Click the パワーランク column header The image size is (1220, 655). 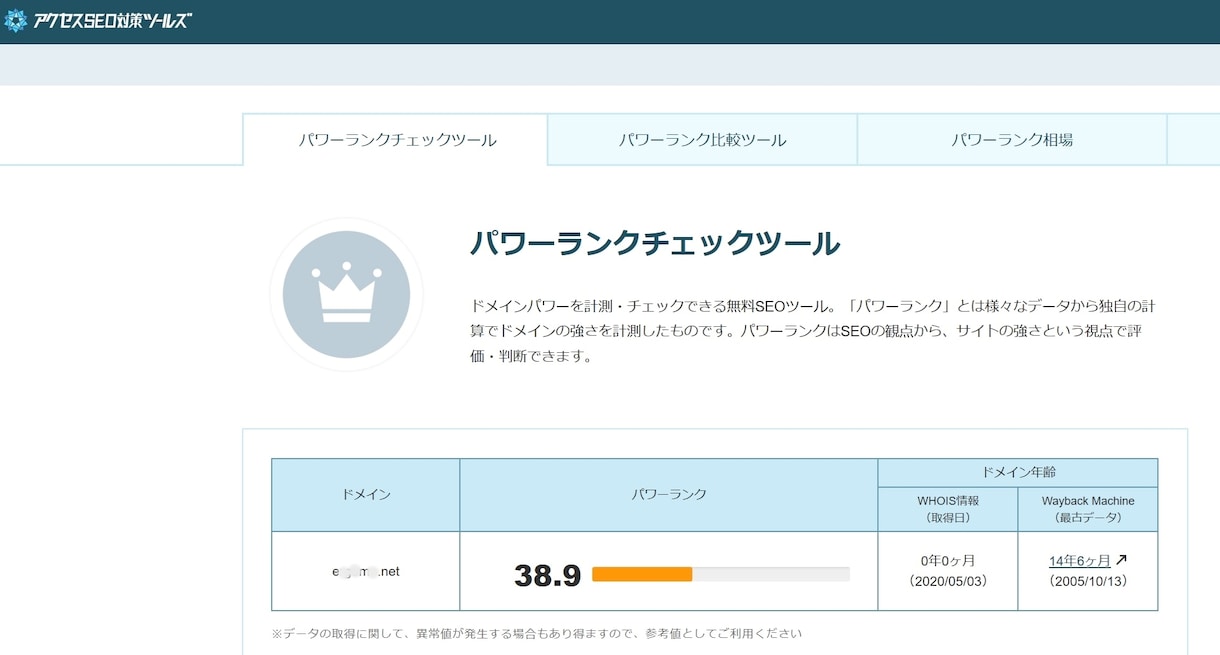point(669,495)
